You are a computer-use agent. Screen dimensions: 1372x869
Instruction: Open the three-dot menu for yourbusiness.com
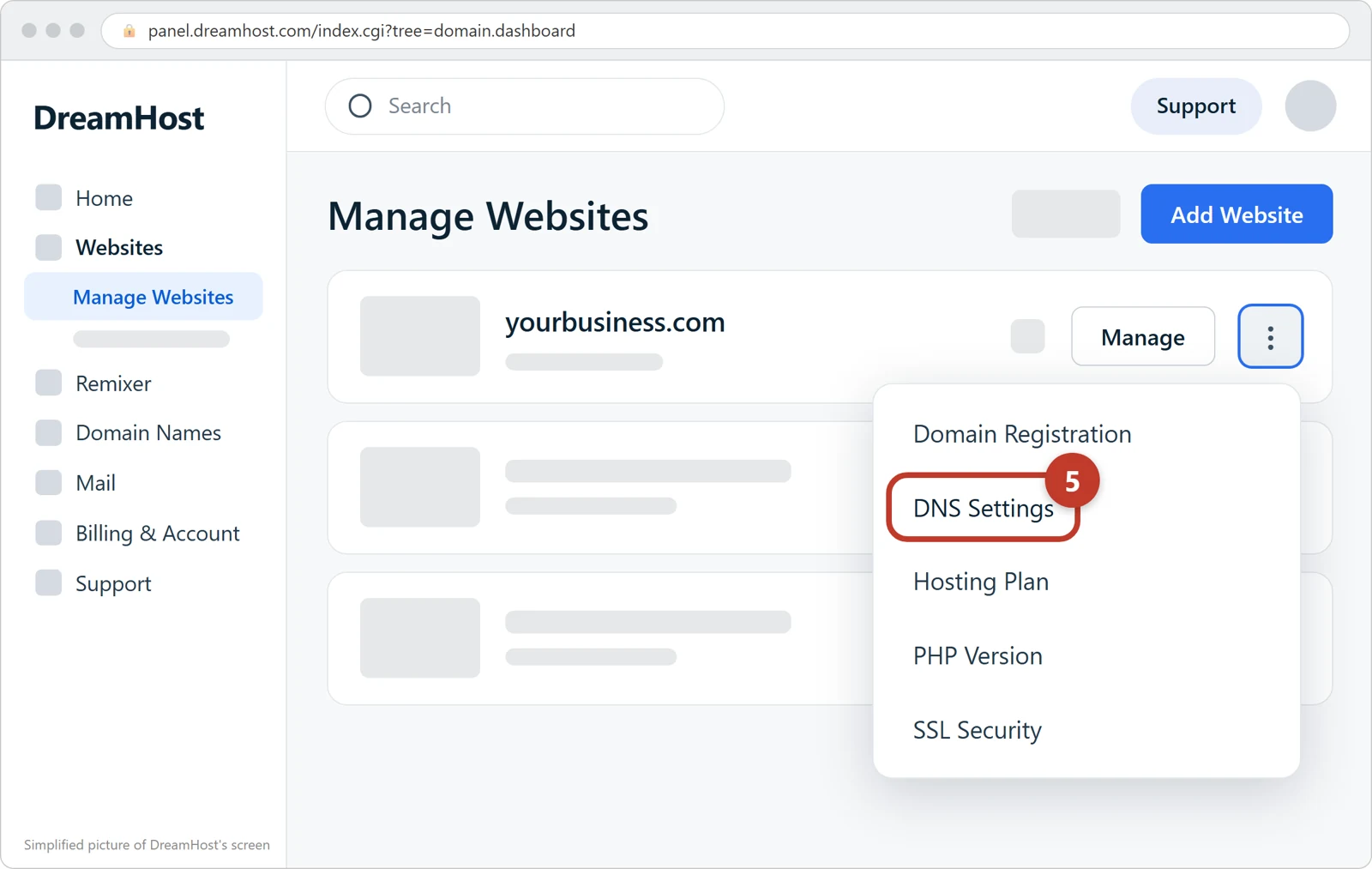pyautogui.click(x=1270, y=336)
